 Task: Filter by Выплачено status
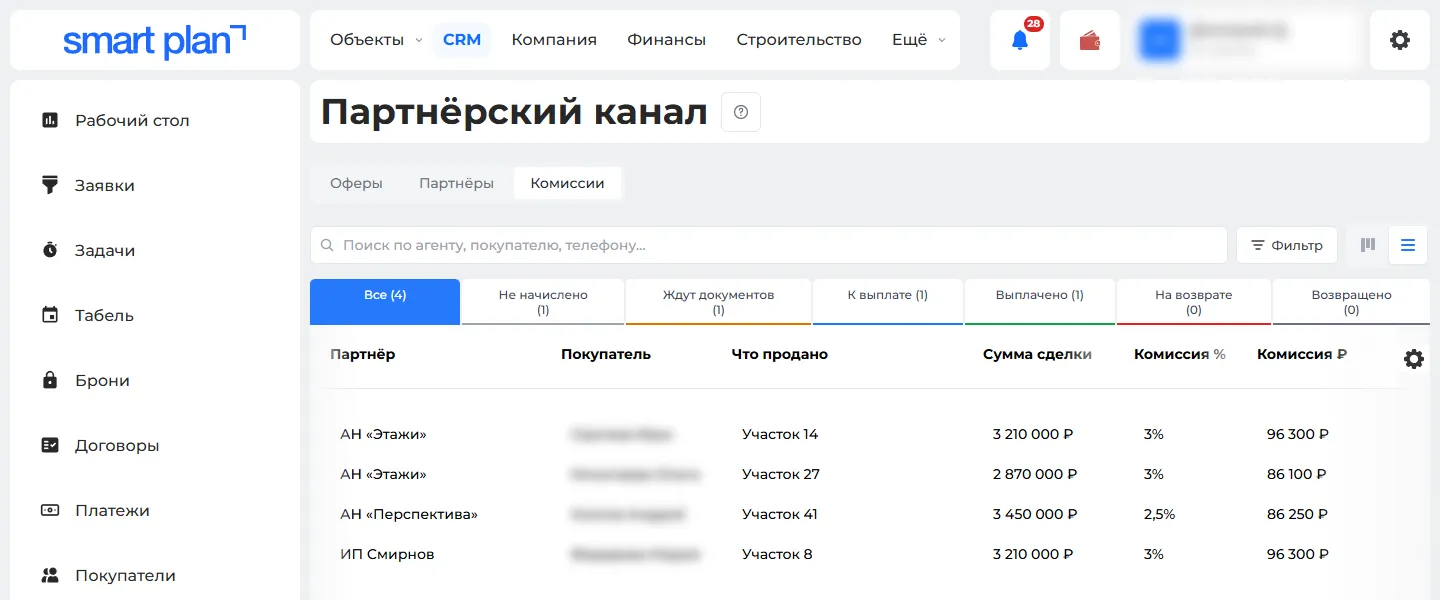click(x=1040, y=302)
